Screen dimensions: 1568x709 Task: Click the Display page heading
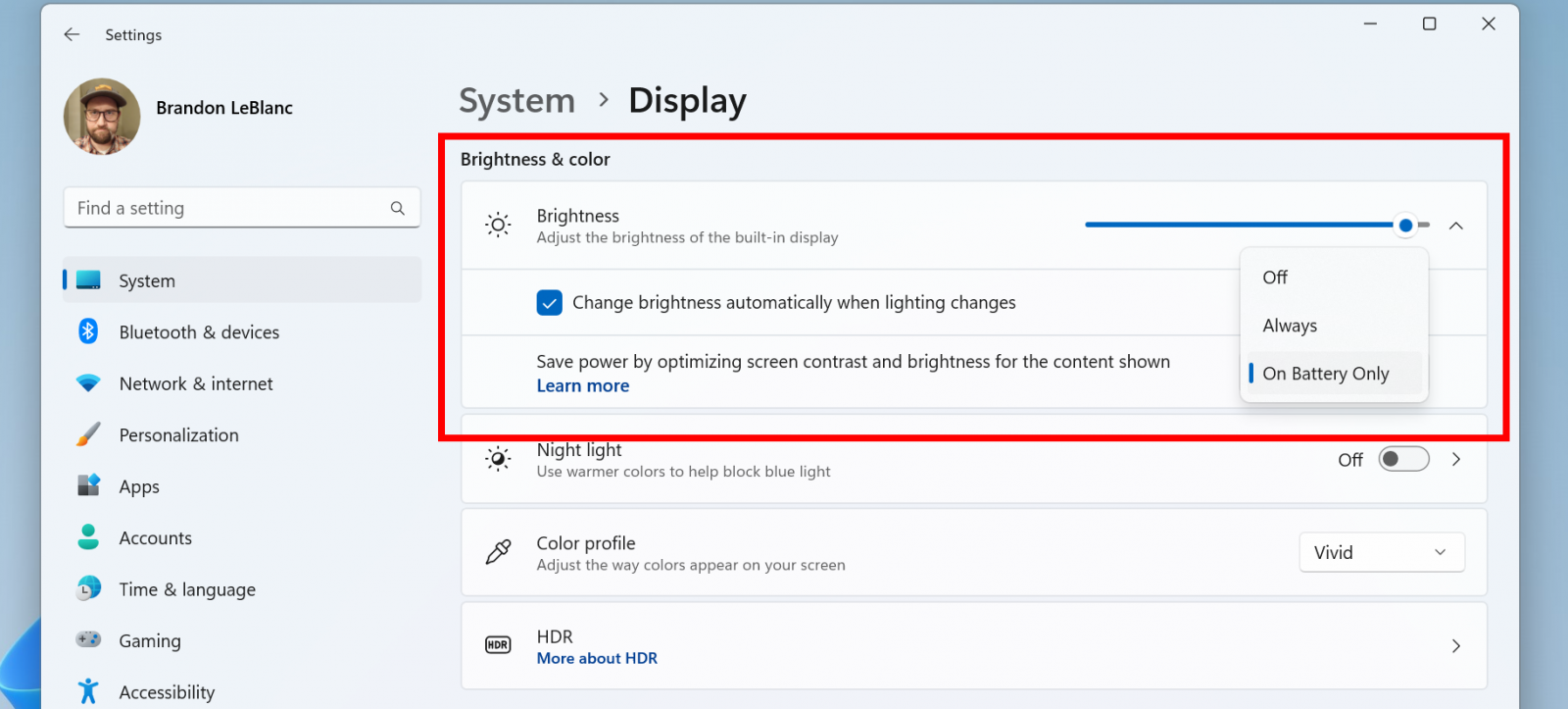pyautogui.click(x=687, y=101)
